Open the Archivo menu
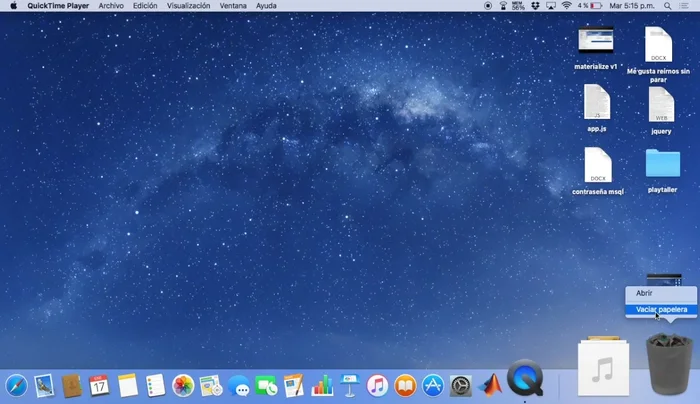 [111, 6]
